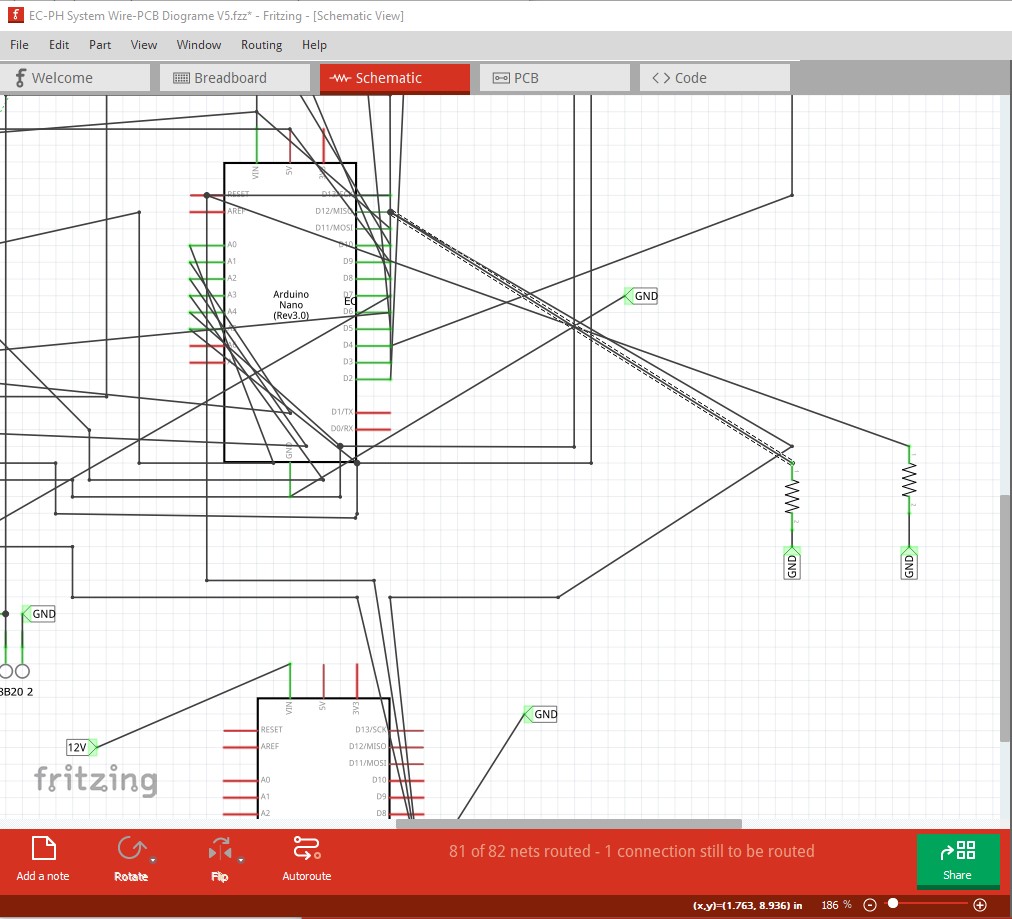Expand the Rotate options dropdown arrow
The width and height of the screenshot is (1012, 919).
click(153, 860)
